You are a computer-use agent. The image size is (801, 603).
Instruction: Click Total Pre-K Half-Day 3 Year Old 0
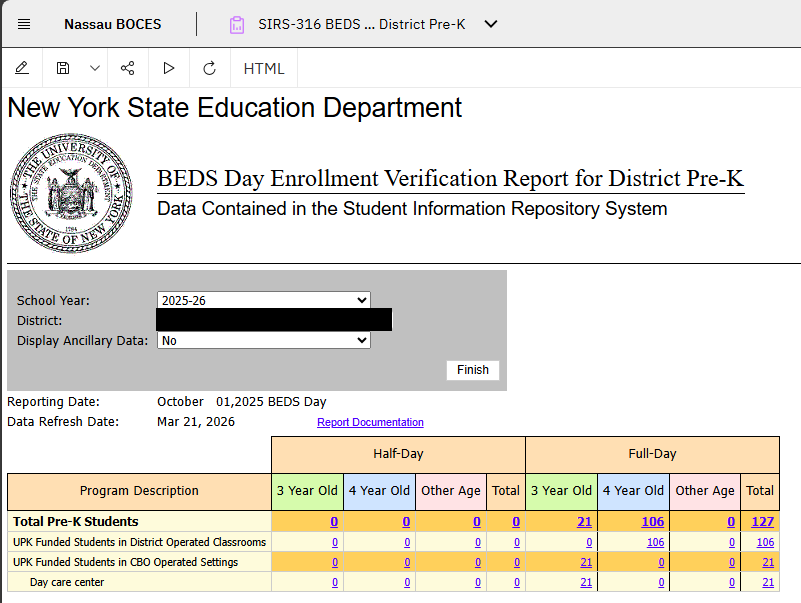tap(334, 522)
